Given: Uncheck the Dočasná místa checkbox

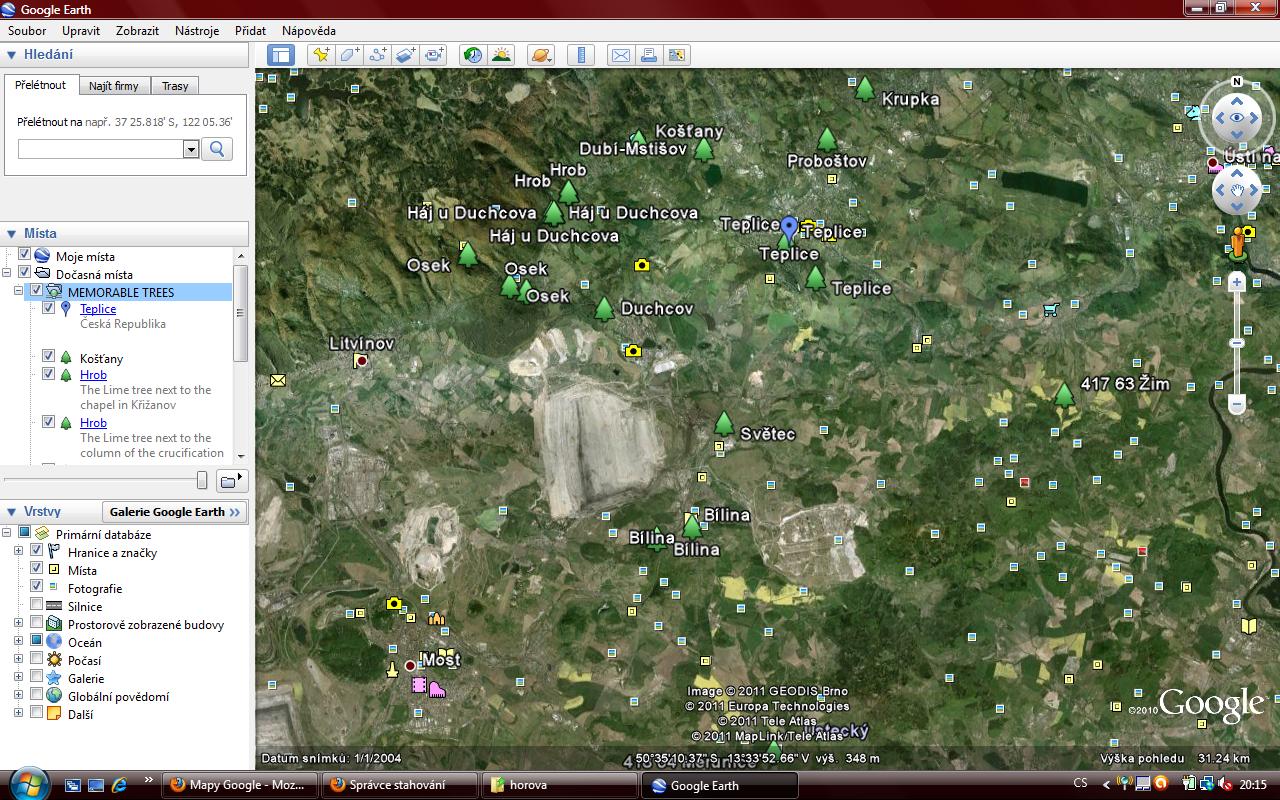Looking at the screenshot, I should 25,273.
